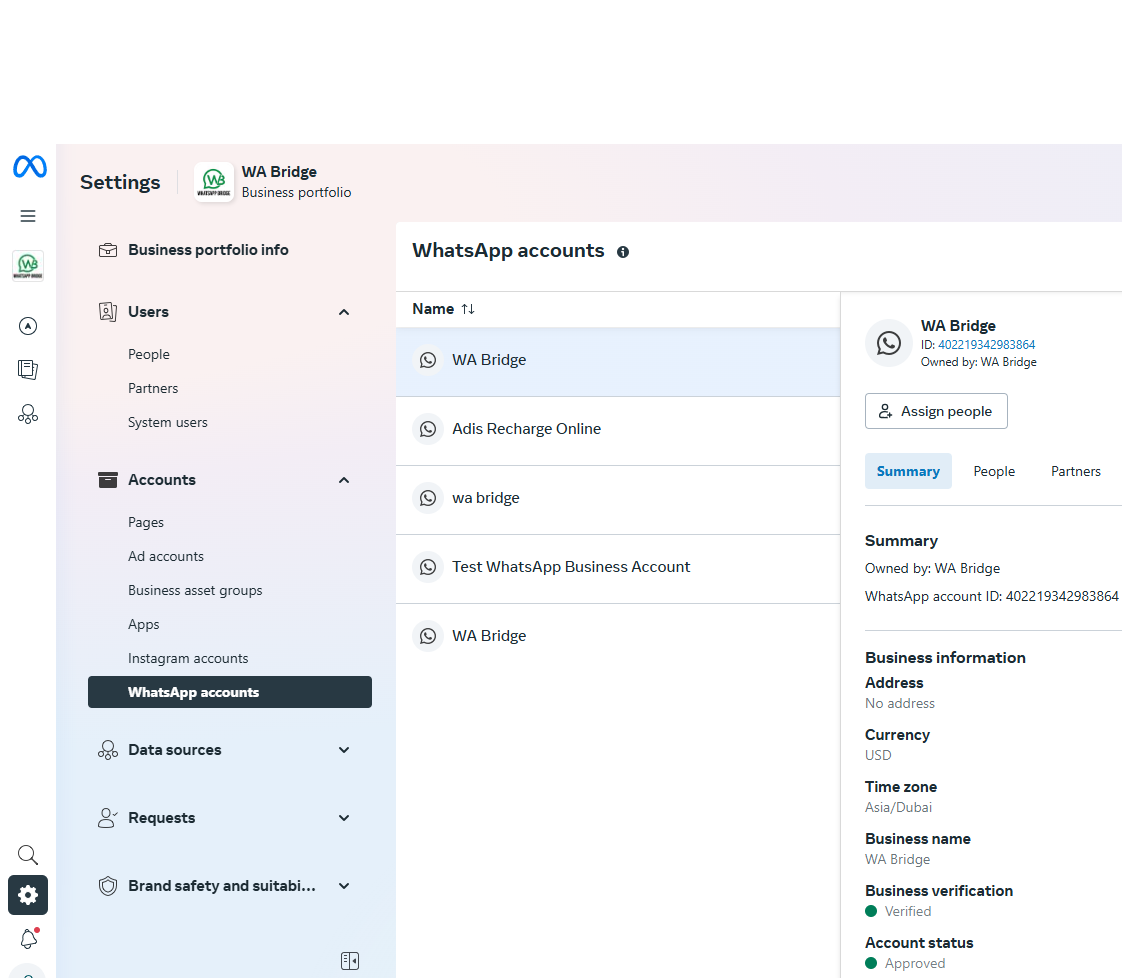The image size is (1122, 978).
Task: Open the pages/content icon in left rail
Action: pos(28,370)
